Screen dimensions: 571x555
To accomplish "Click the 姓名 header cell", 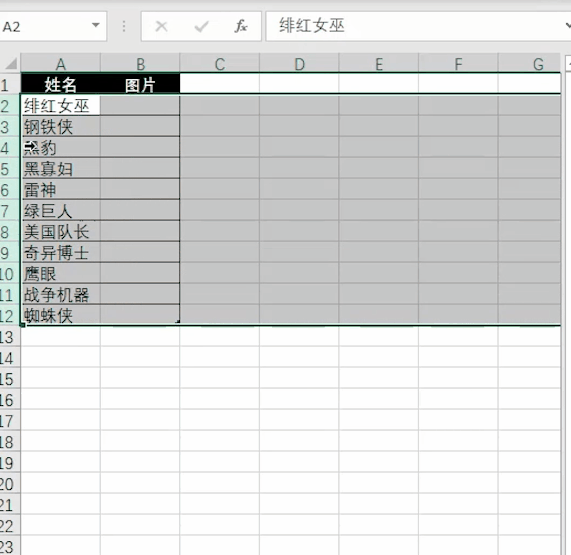I will click(x=60, y=84).
